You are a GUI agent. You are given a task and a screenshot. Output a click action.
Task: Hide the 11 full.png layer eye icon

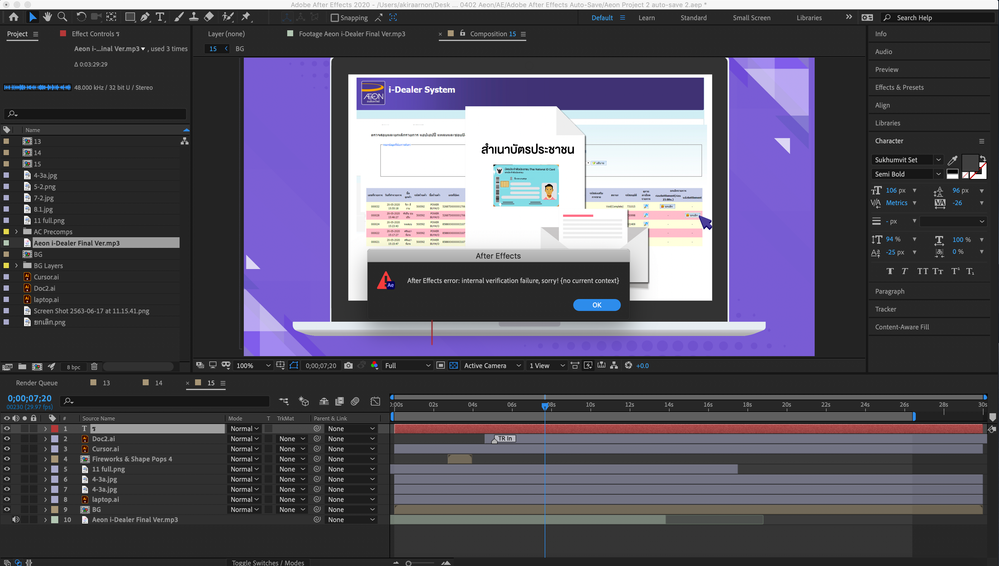[7, 468]
